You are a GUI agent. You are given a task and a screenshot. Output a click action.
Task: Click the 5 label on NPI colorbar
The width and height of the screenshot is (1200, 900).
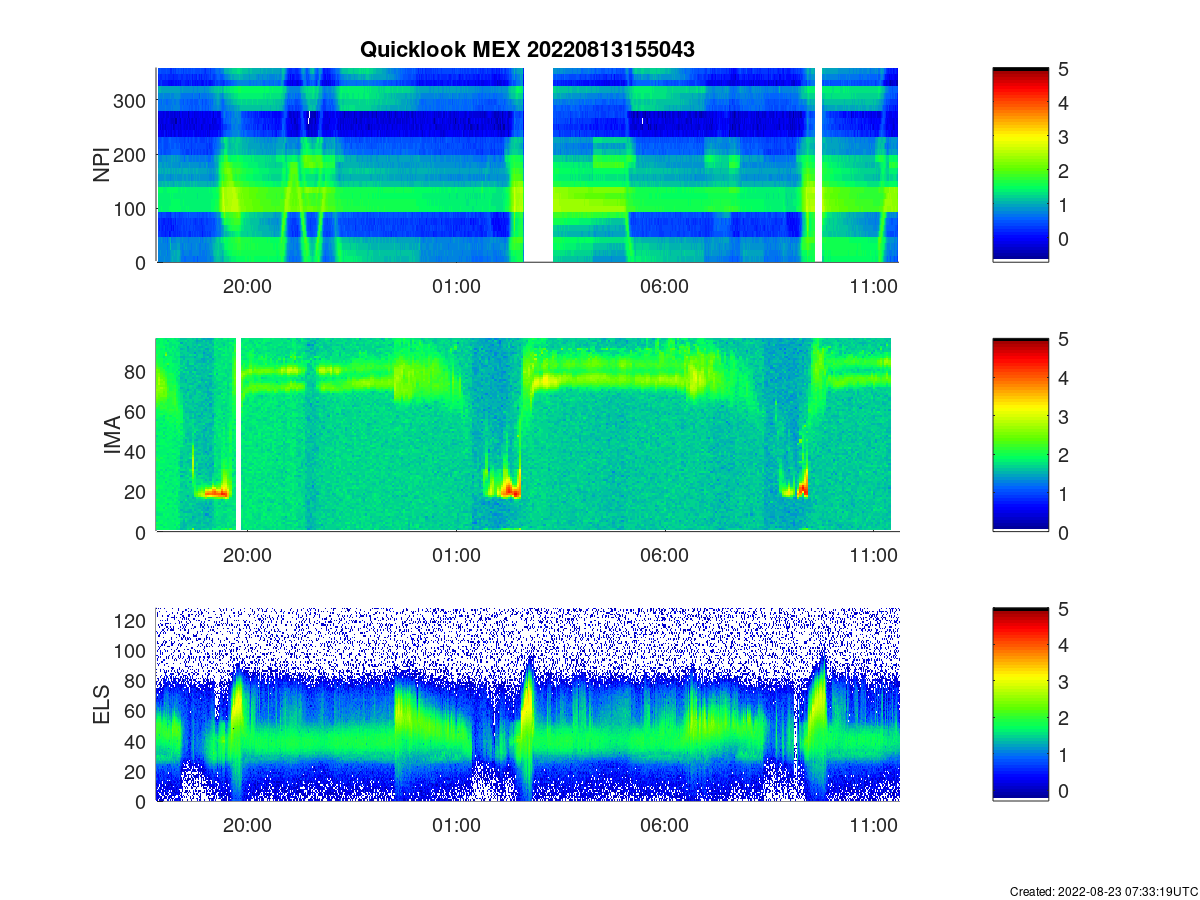(1063, 69)
